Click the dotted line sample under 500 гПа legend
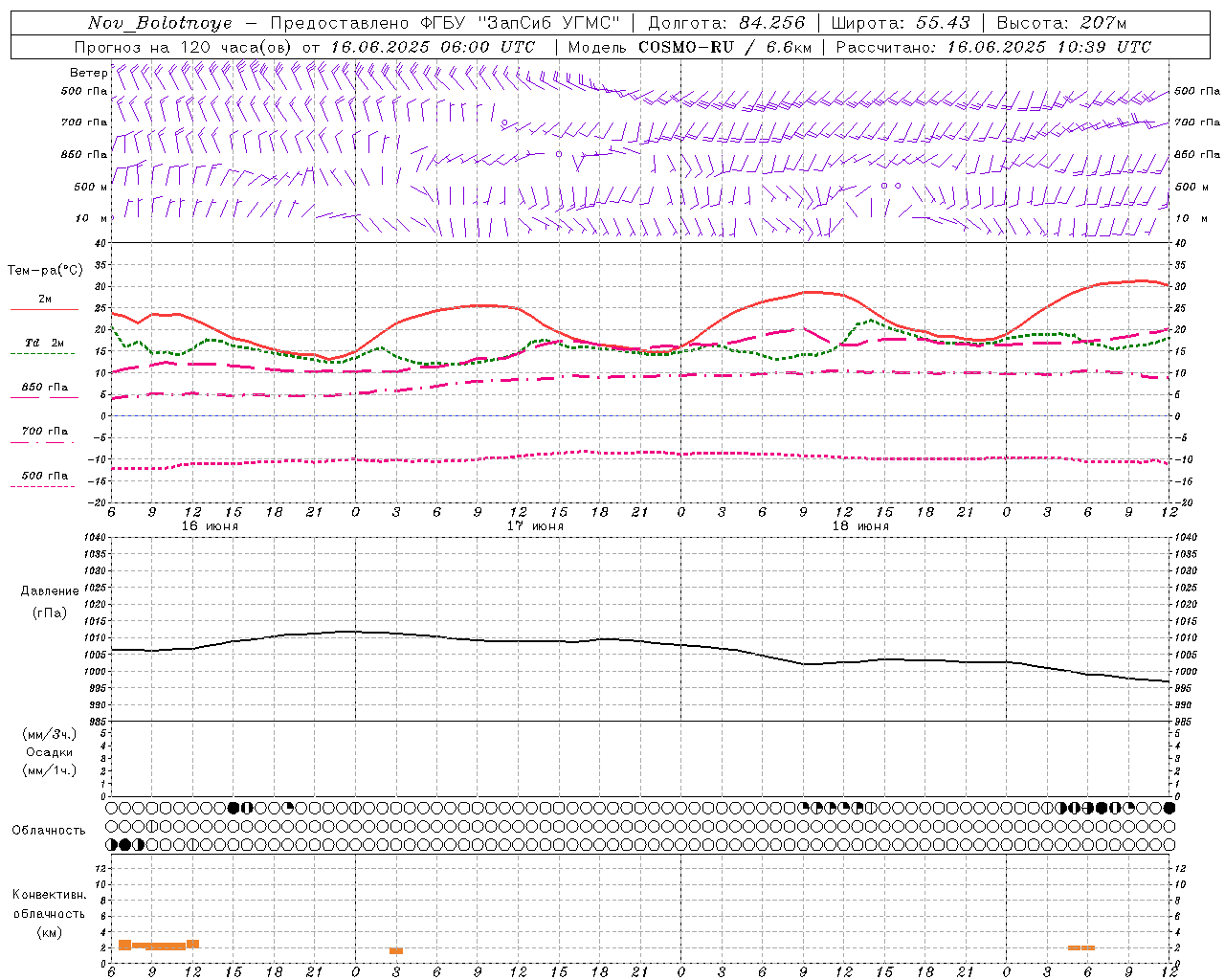The width and height of the screenshot is (1225, 980). [43, 487]
